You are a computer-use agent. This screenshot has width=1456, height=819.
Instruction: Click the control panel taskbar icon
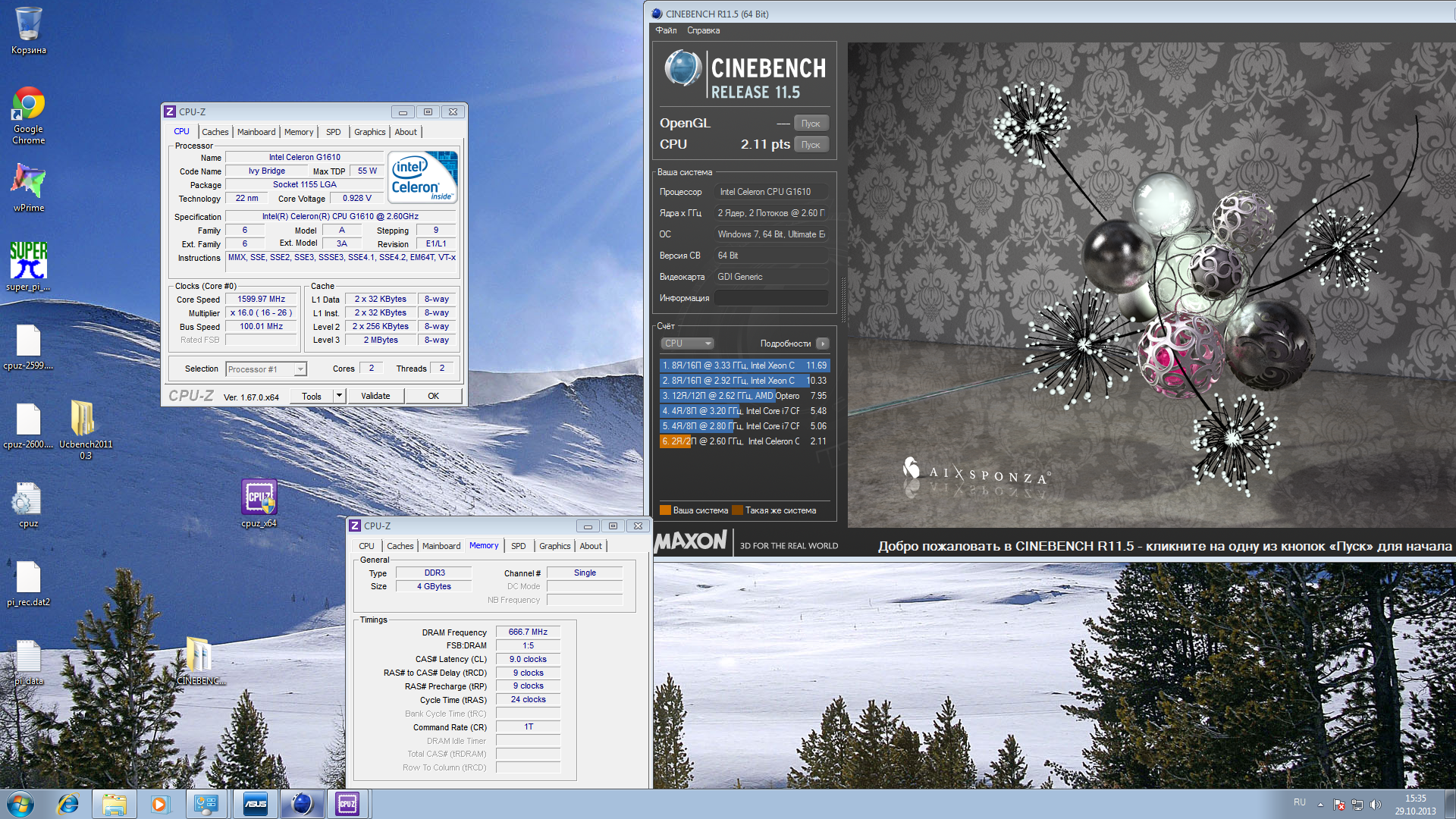coord(206,804)
